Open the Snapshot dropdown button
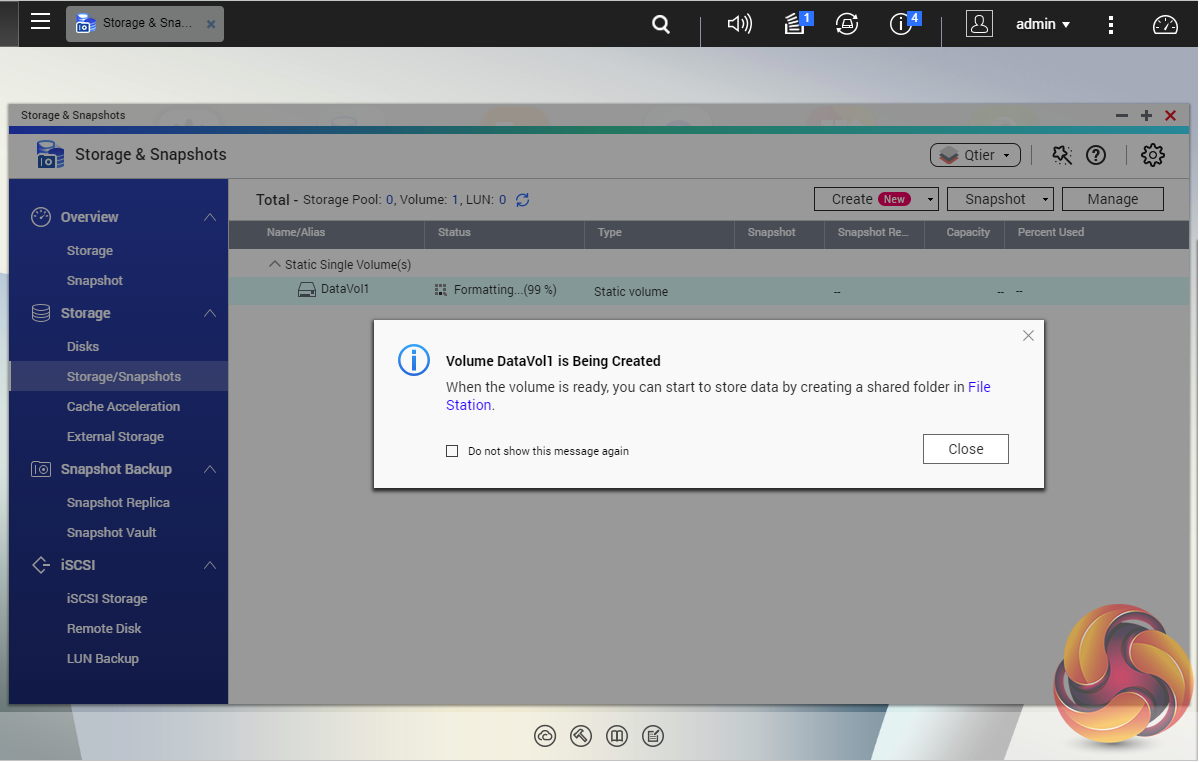The height and width of the screenshot is (762, 1200). (1000, 199)
